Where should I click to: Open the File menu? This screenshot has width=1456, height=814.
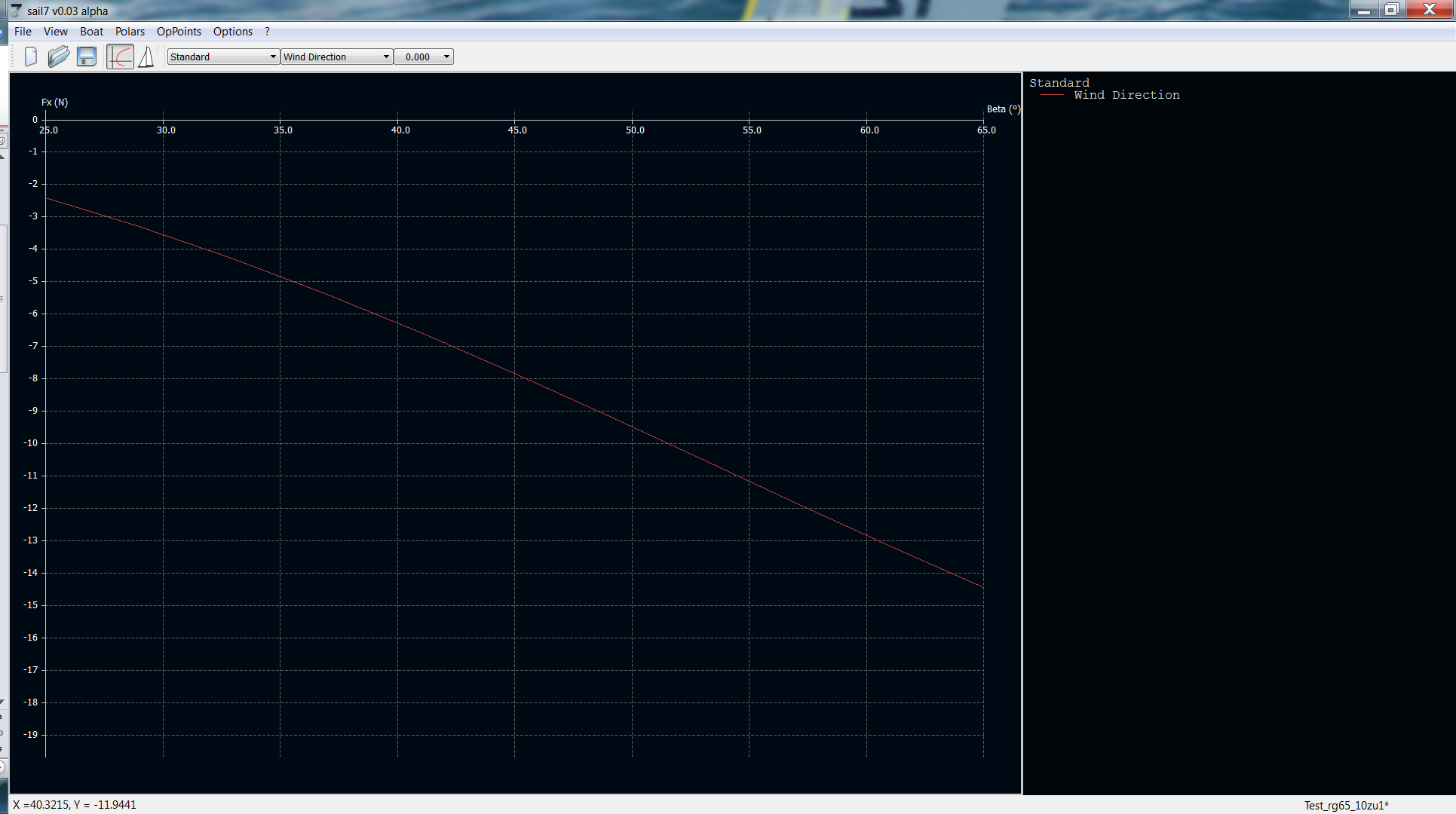pos(23,32)
